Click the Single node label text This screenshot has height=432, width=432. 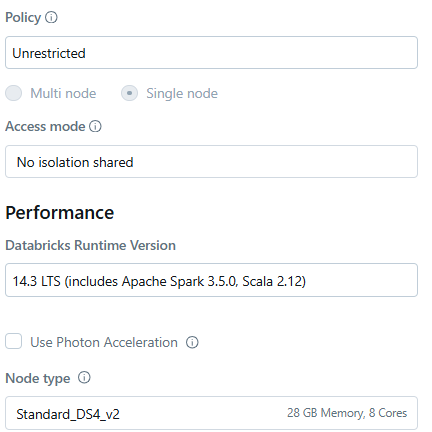[182, 93]
